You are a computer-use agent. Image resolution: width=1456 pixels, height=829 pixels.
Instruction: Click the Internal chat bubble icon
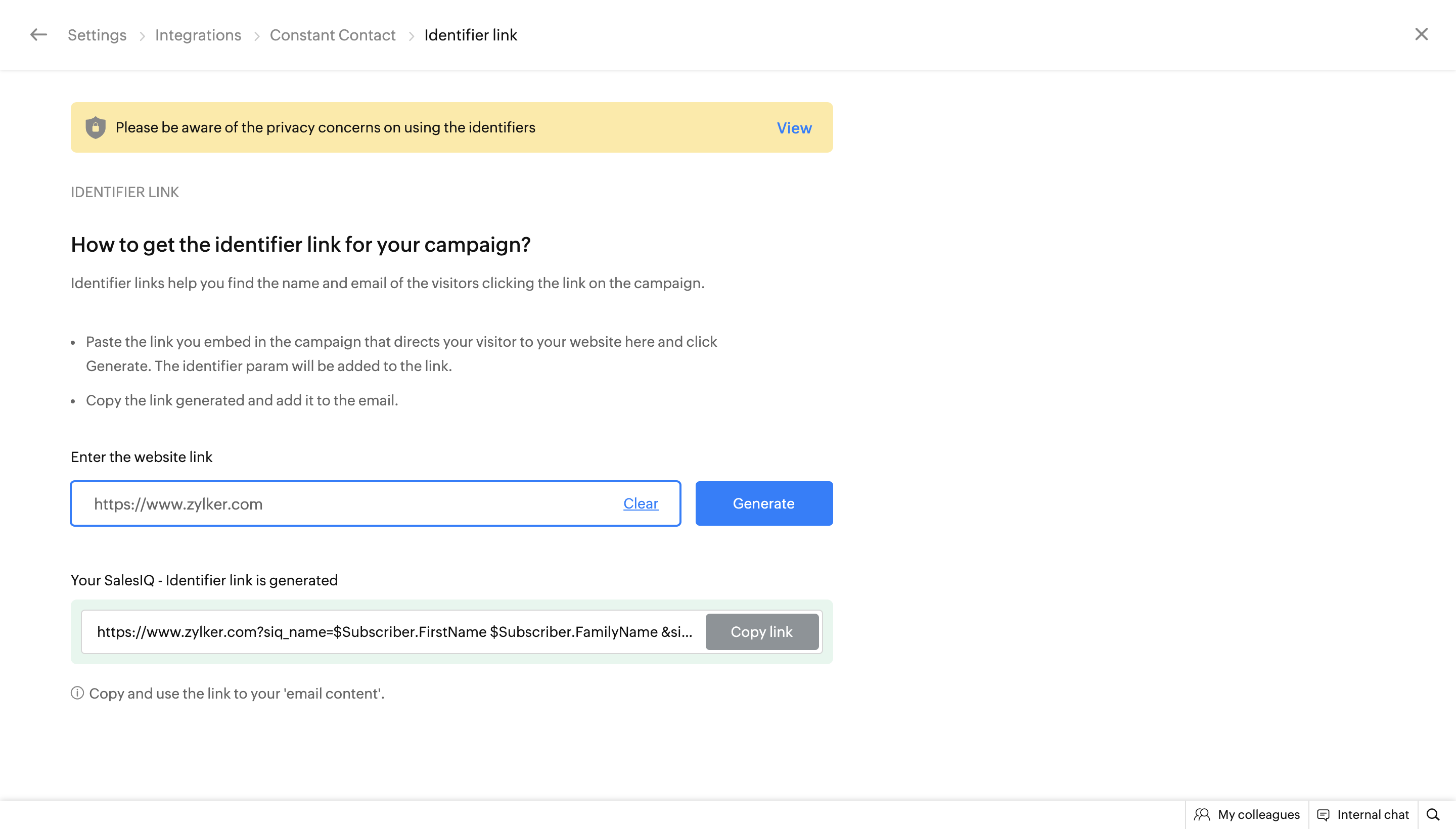click(x=1324, y=815)
